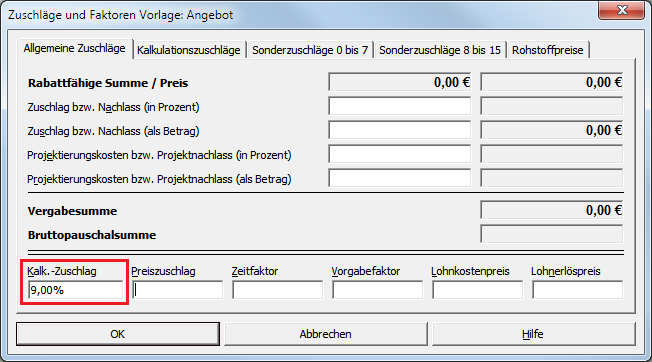Focus the Preiszuschlag input field
Screen dimensions: 652x362
178,290
